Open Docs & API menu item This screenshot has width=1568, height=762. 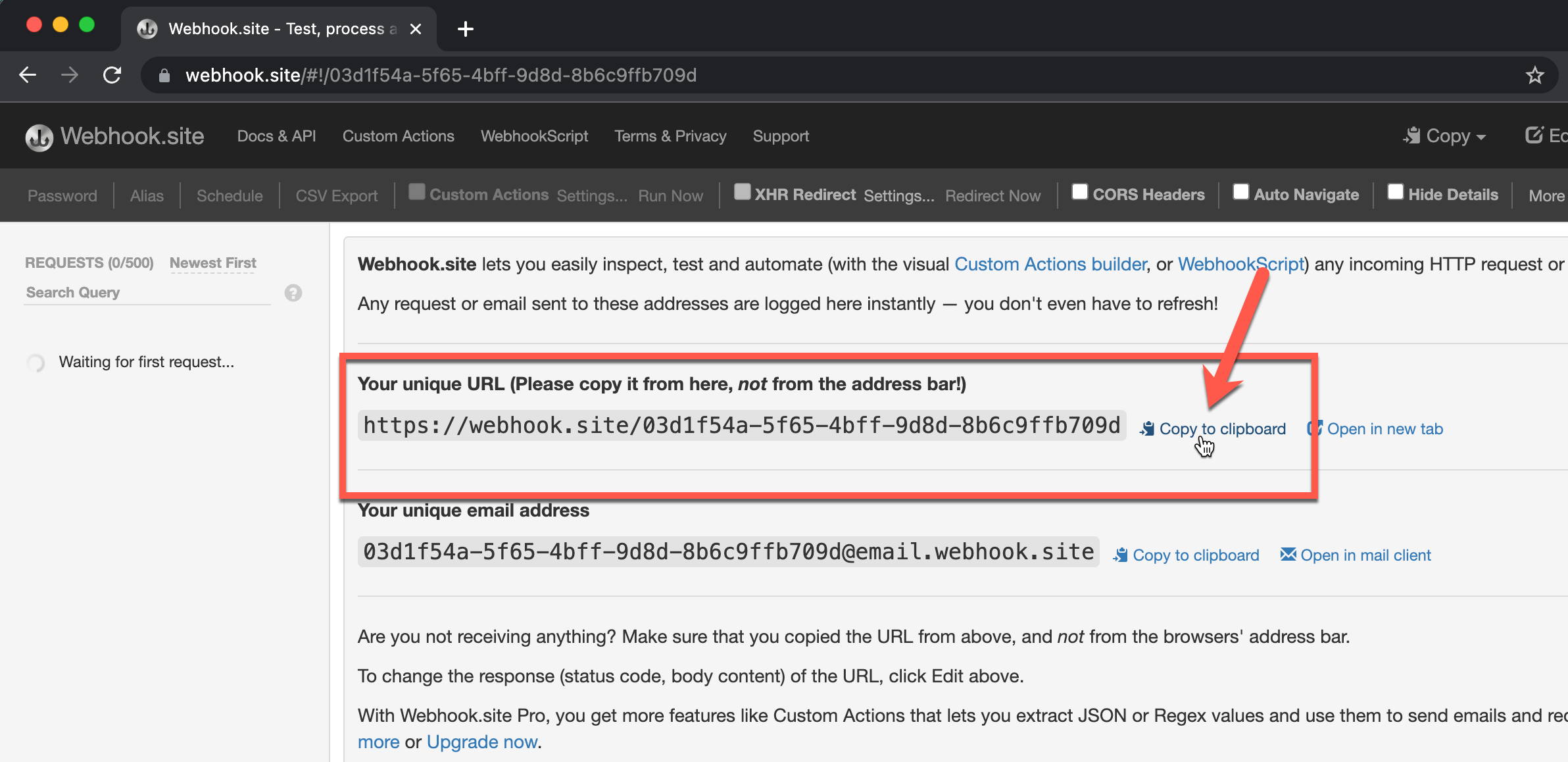point(276,136)
